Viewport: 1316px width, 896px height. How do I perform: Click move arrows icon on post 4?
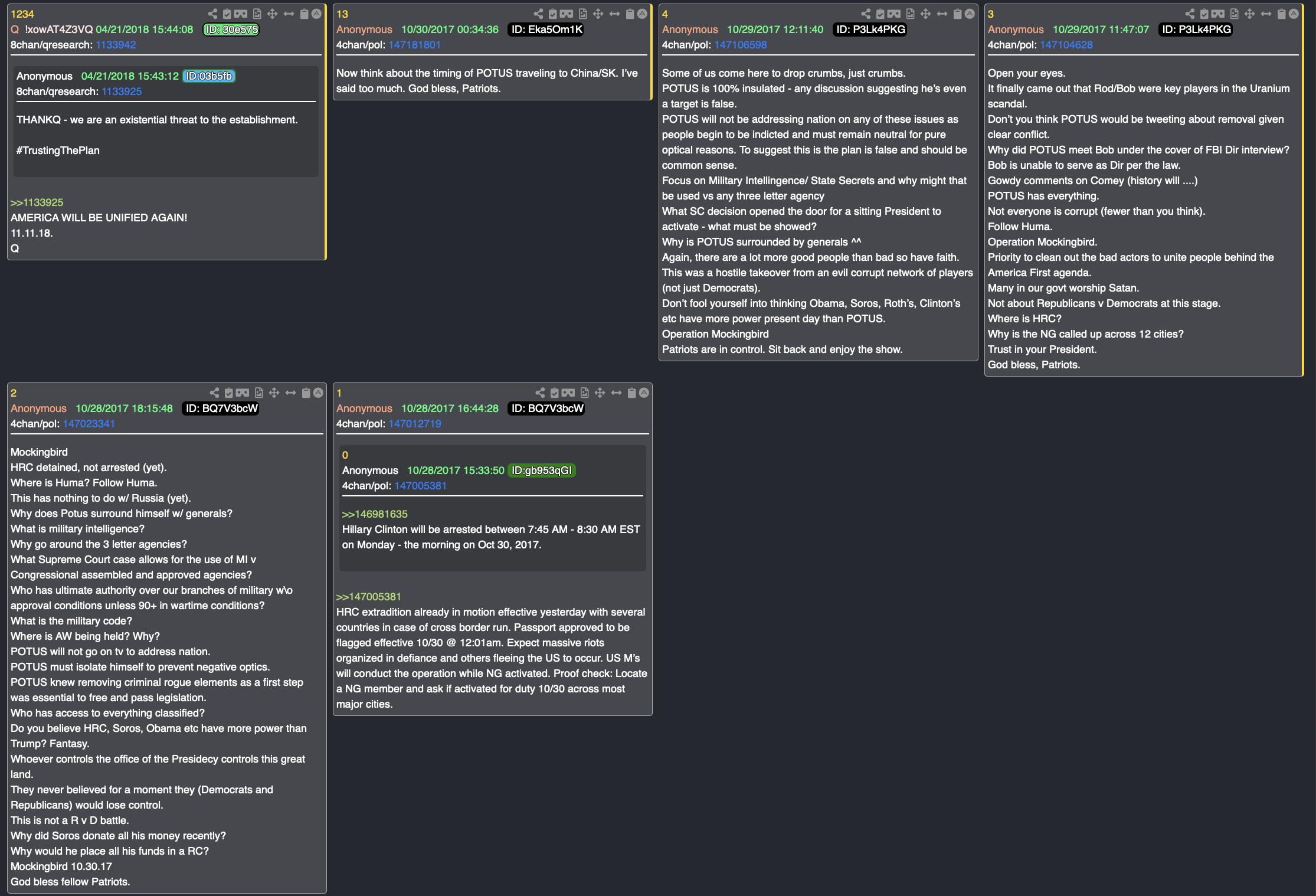tap(925, 14)
